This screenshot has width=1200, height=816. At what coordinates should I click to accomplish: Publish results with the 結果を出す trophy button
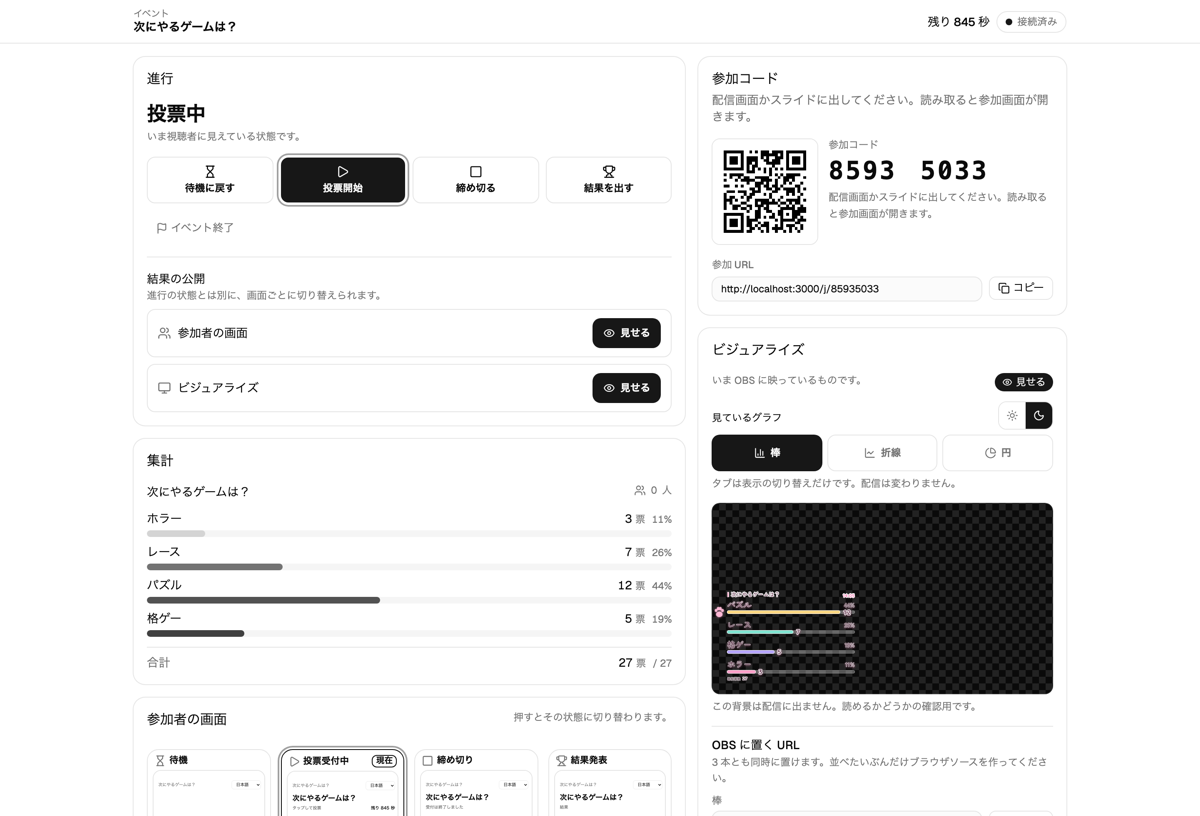[608, 180]
